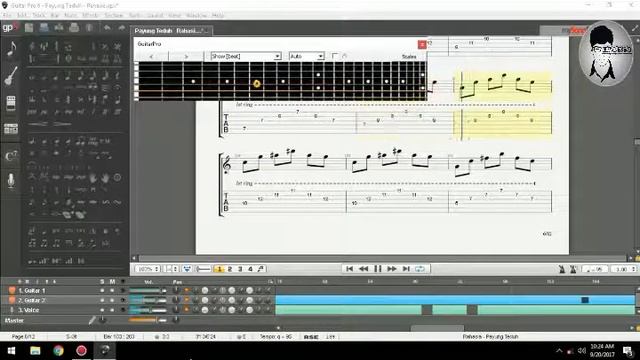Click the gp logo button
This screenshot has width=640, height=360.
click(10, 28)
